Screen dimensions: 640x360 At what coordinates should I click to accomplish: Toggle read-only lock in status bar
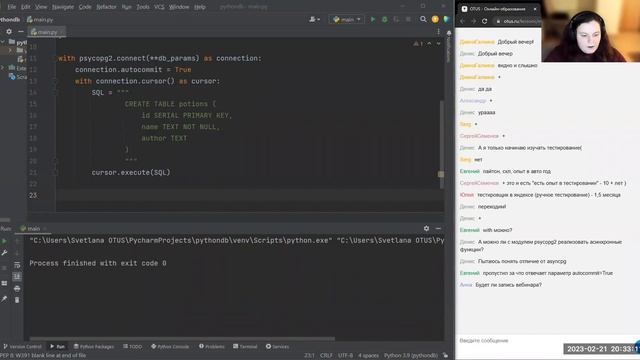point(445,356)
